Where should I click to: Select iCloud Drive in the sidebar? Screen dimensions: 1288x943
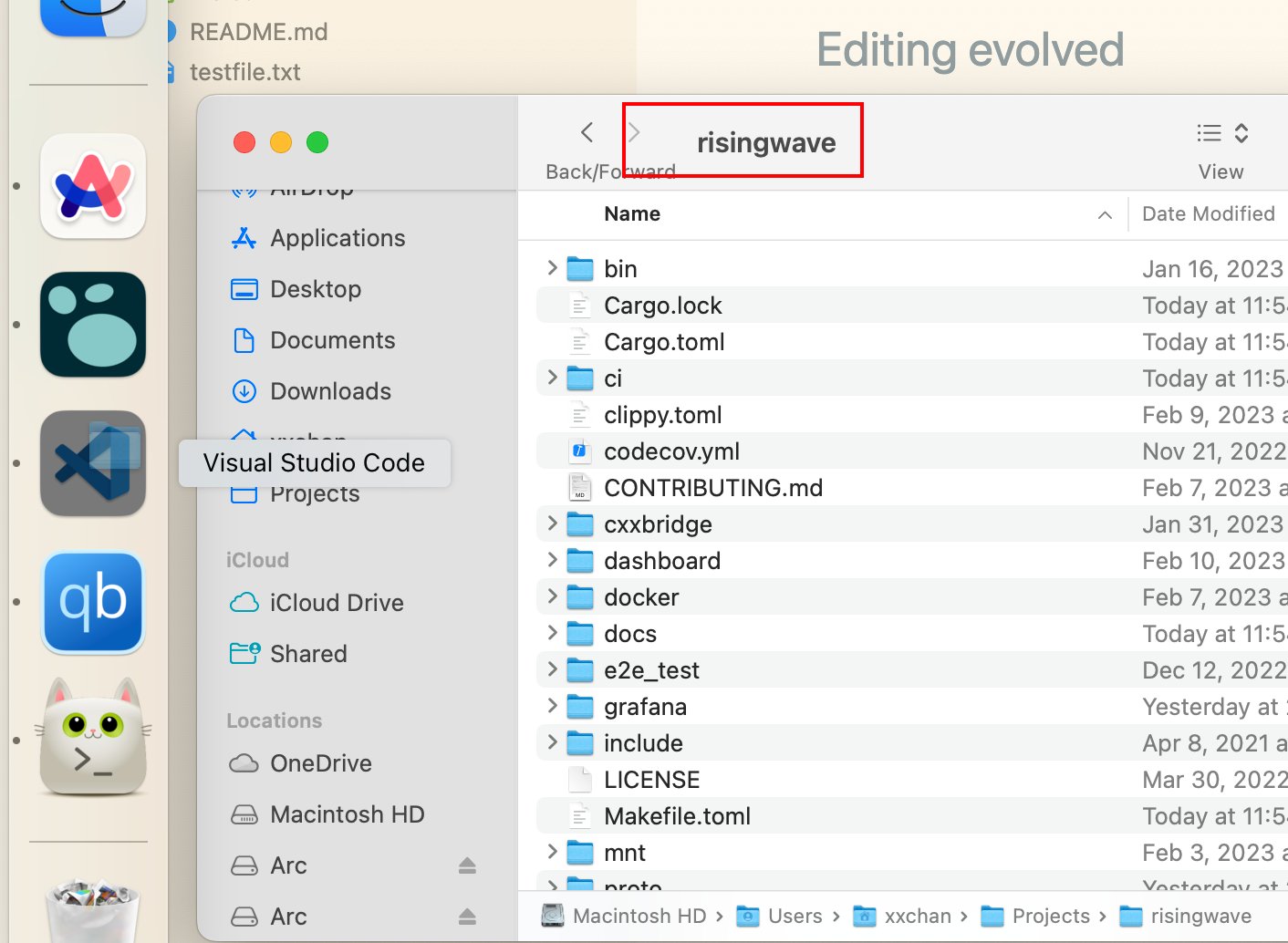tap(336, 602)
